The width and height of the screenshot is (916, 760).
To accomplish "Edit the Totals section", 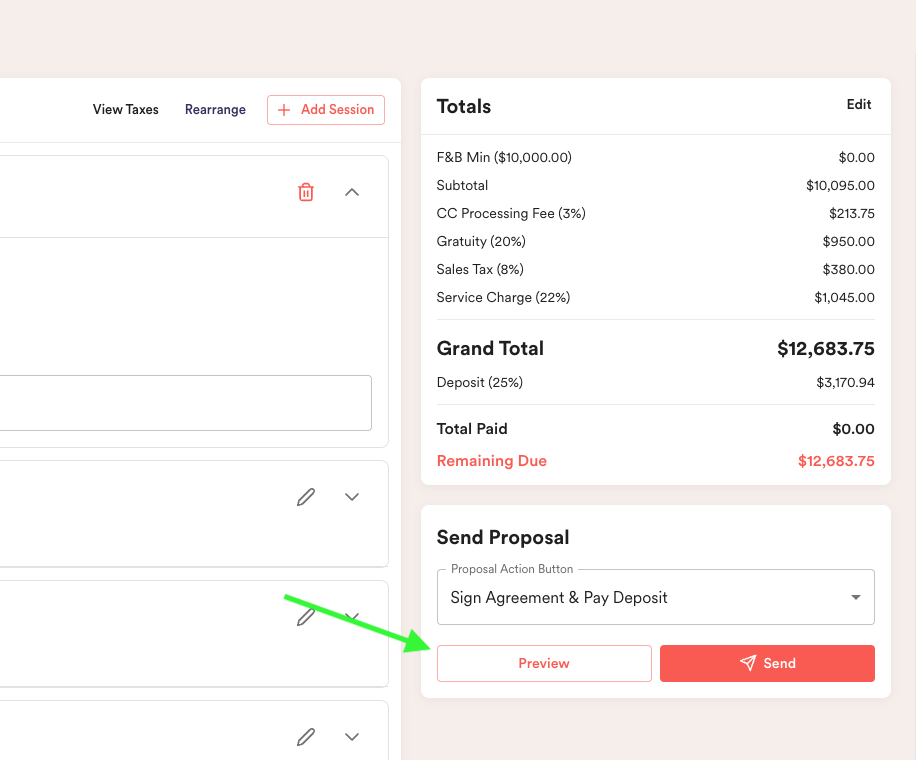I will (859, 105).
